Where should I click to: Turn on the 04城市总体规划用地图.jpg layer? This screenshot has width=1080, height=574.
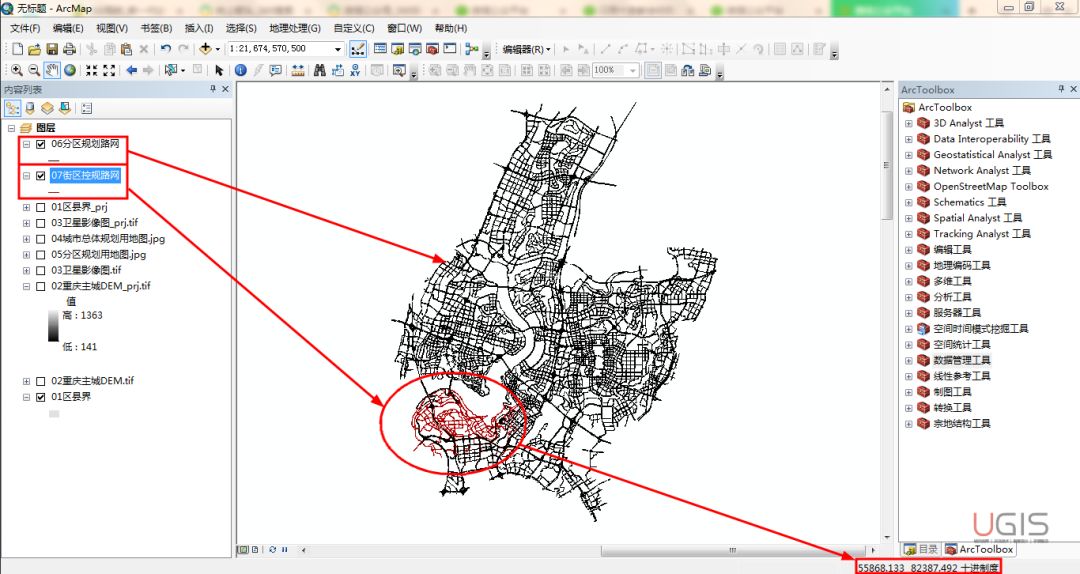[41, 239]
